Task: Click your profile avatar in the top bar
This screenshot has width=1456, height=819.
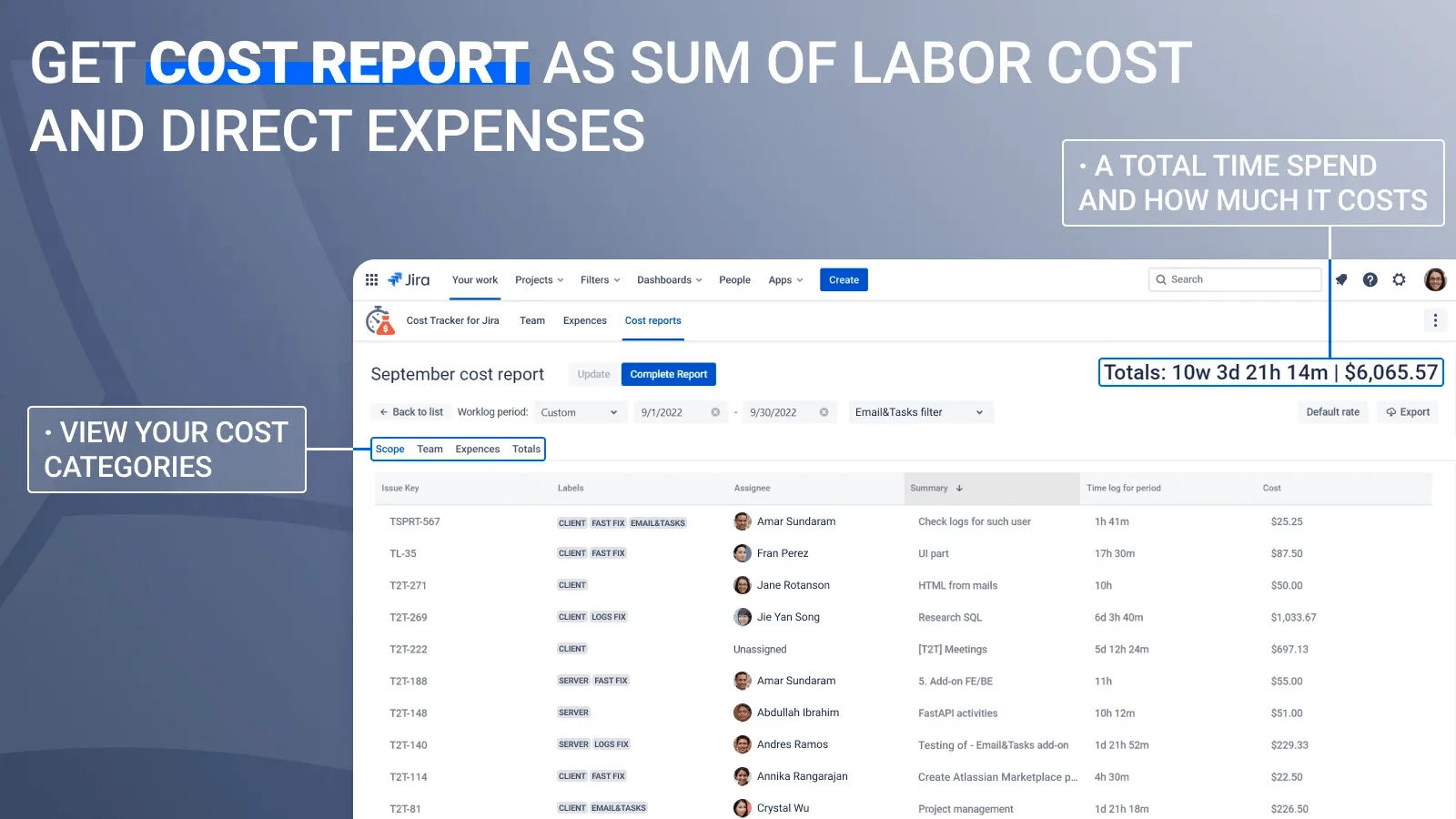Action: 1435,279
